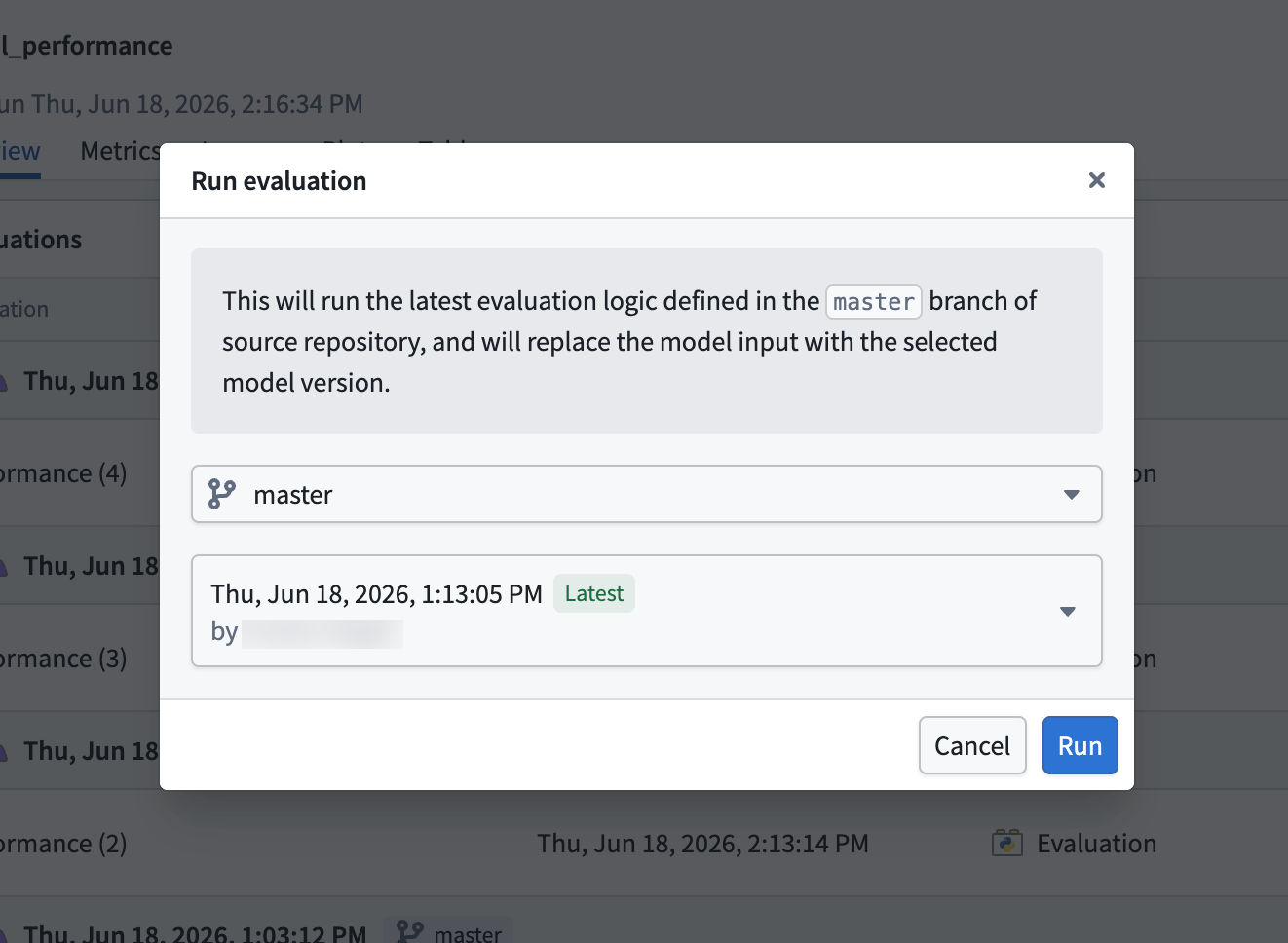This screenshot has width=1288, height=943.
Task: Click the "rmance (2)" row label in background
Action: coord(63,844)
